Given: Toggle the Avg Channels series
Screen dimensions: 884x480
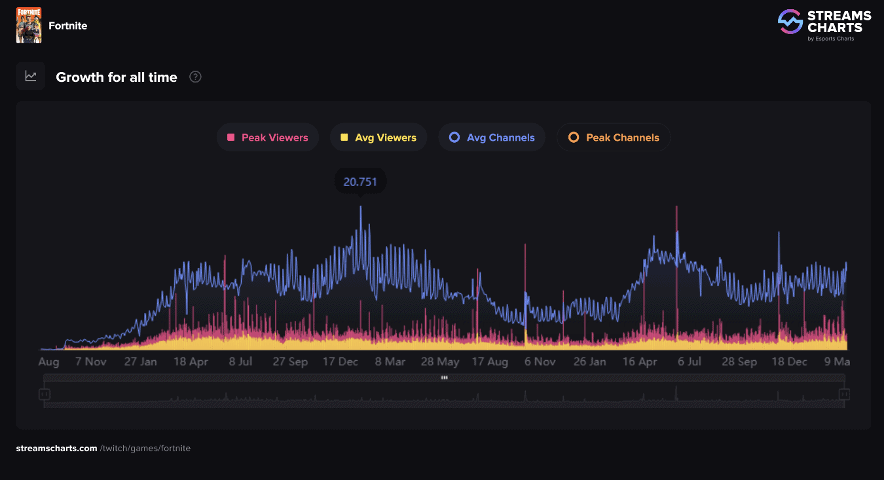Looking at the screenshot, I should coord(492,138).
